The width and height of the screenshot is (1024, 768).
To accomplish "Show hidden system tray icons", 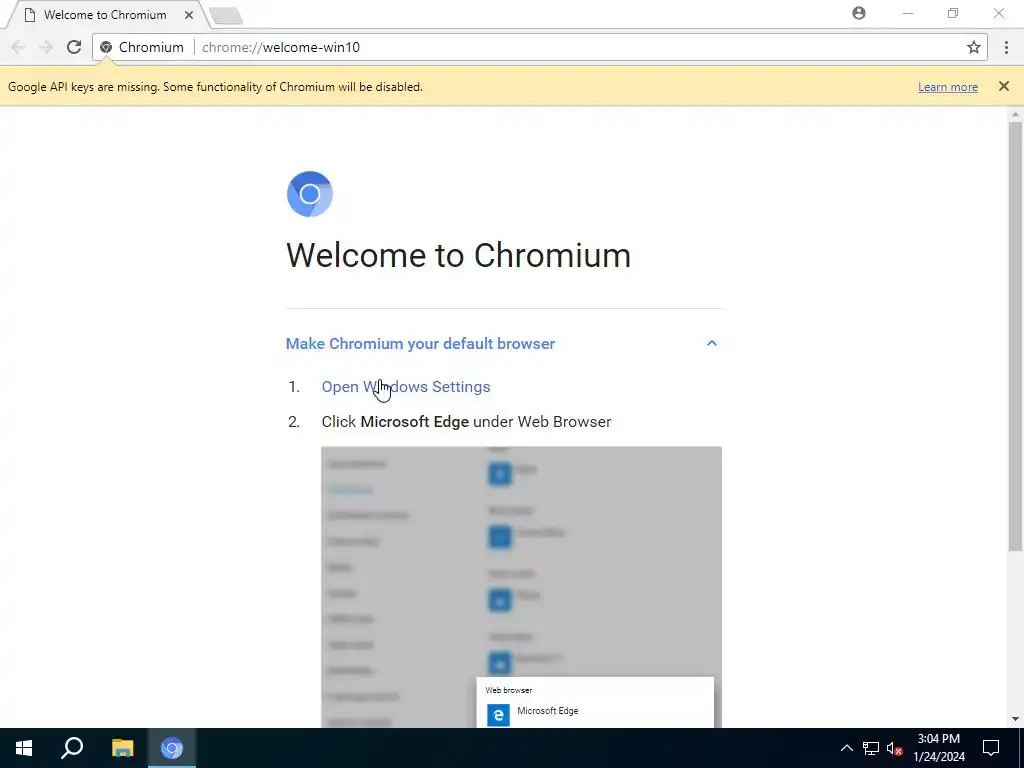I will point(846,748).
